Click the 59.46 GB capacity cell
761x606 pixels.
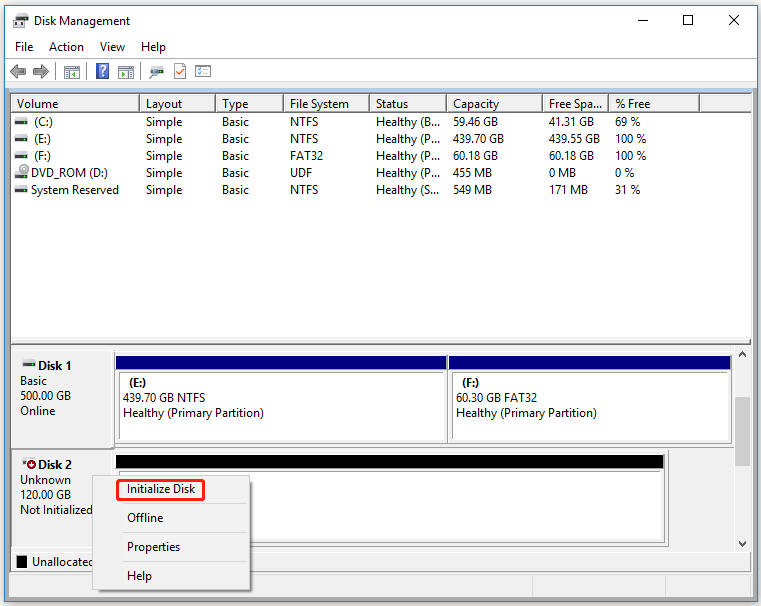coord(475,122)
